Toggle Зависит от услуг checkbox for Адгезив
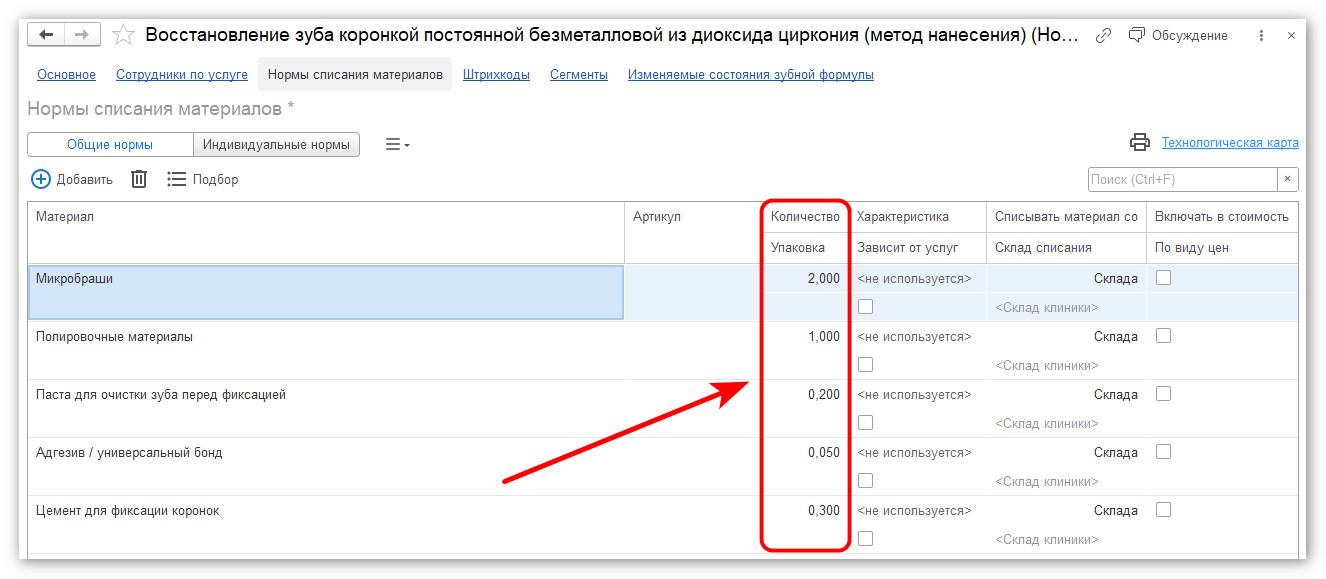This screenshot has width=1326, height=579. 865,481
